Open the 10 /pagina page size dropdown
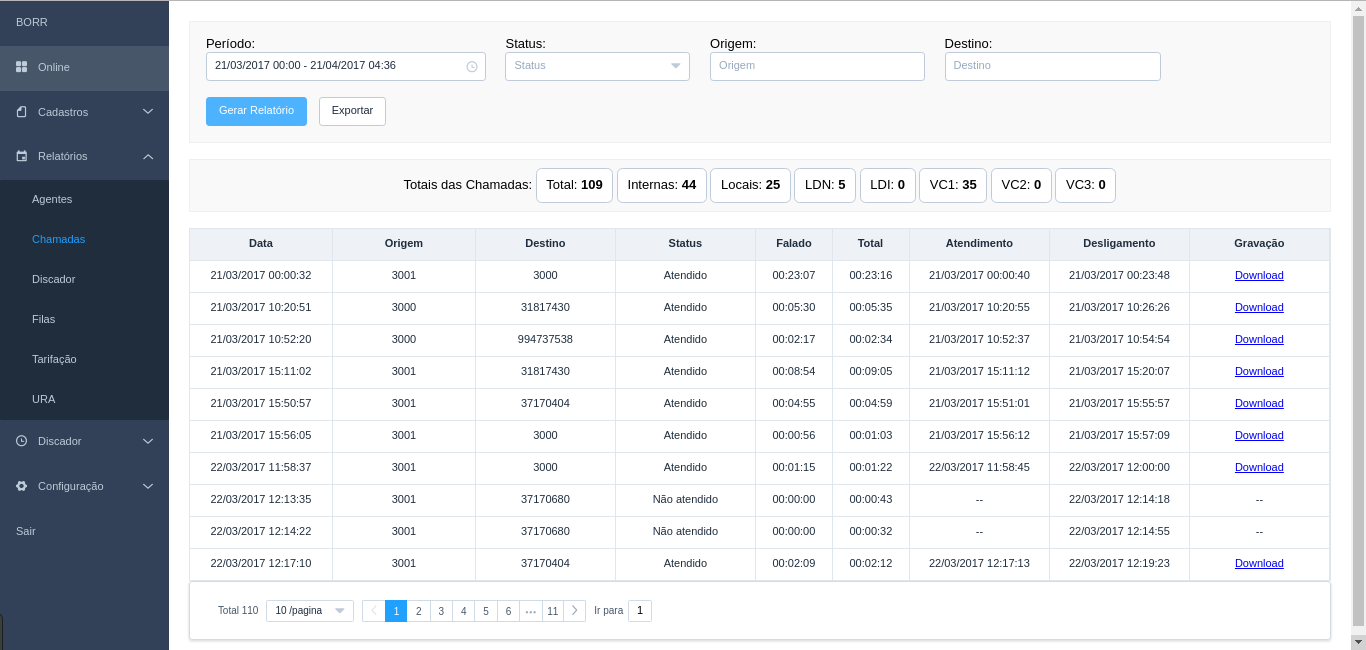Image resolution: width=1366 pixels, height=650 pixels. (309, 610)
